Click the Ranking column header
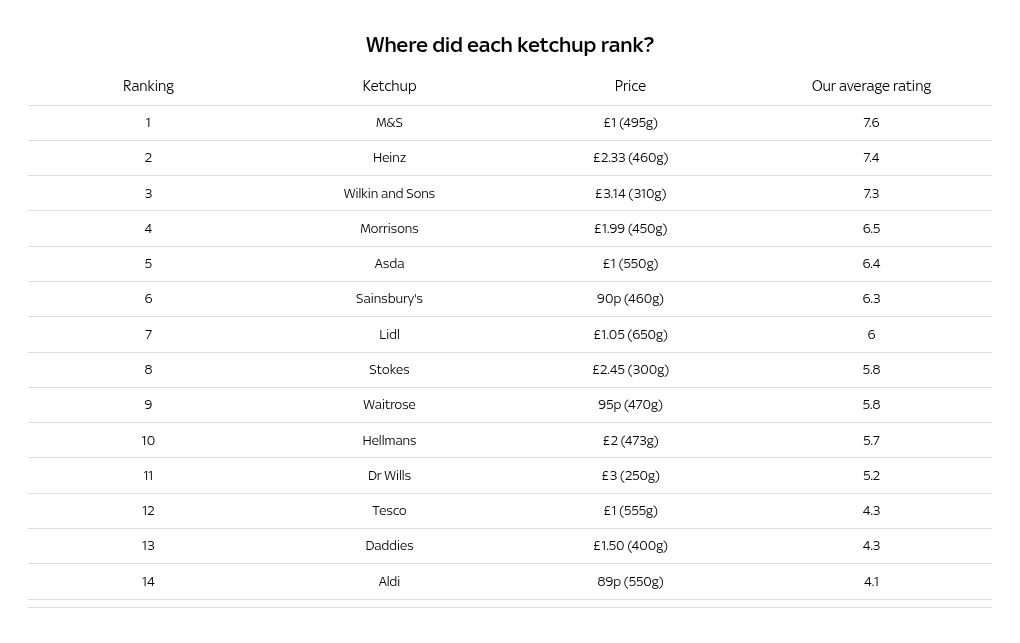This screenshot has width=1020, height=643. (x=148, y=86)
